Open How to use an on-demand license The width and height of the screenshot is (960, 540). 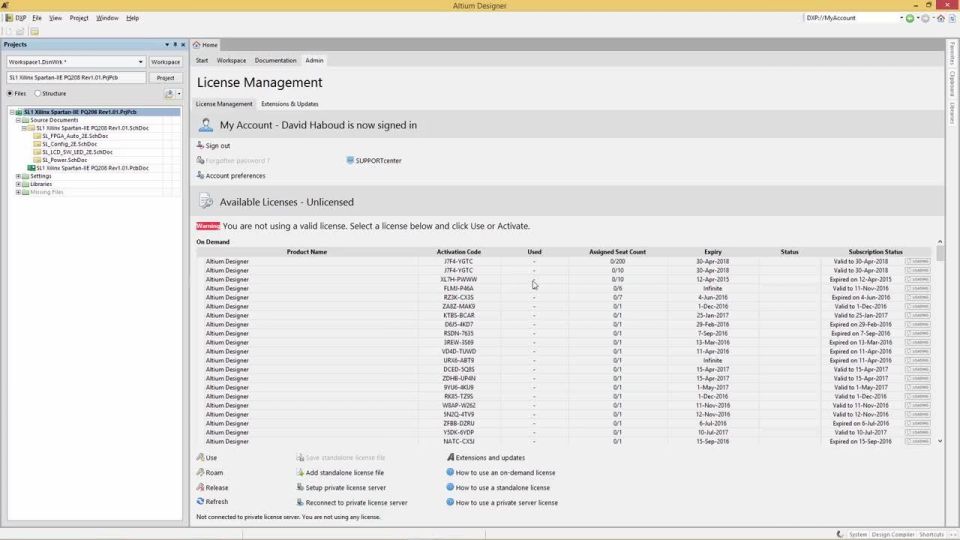[501, 473]
